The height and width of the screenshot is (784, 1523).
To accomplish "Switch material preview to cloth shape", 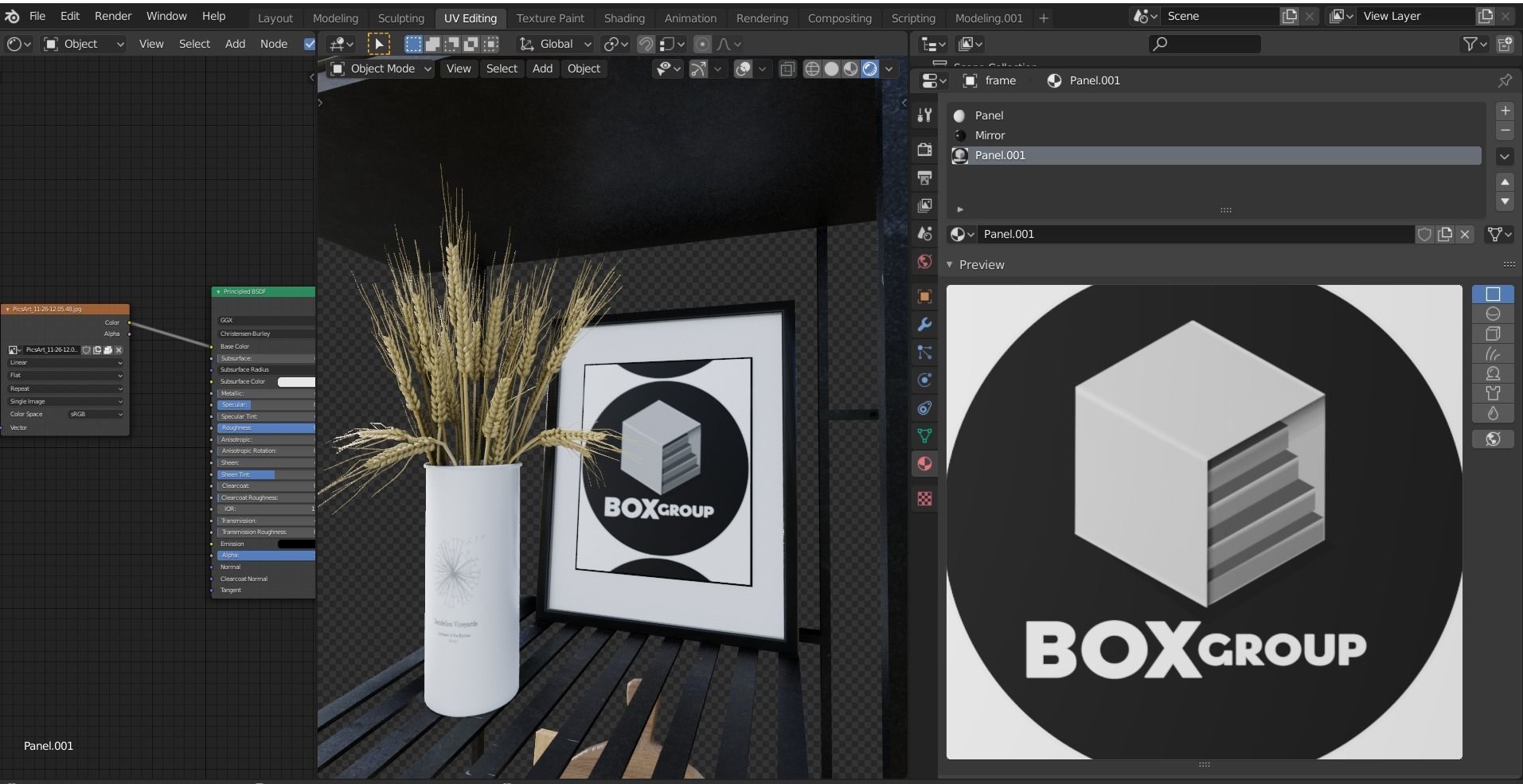I will tap(1494, 393).
